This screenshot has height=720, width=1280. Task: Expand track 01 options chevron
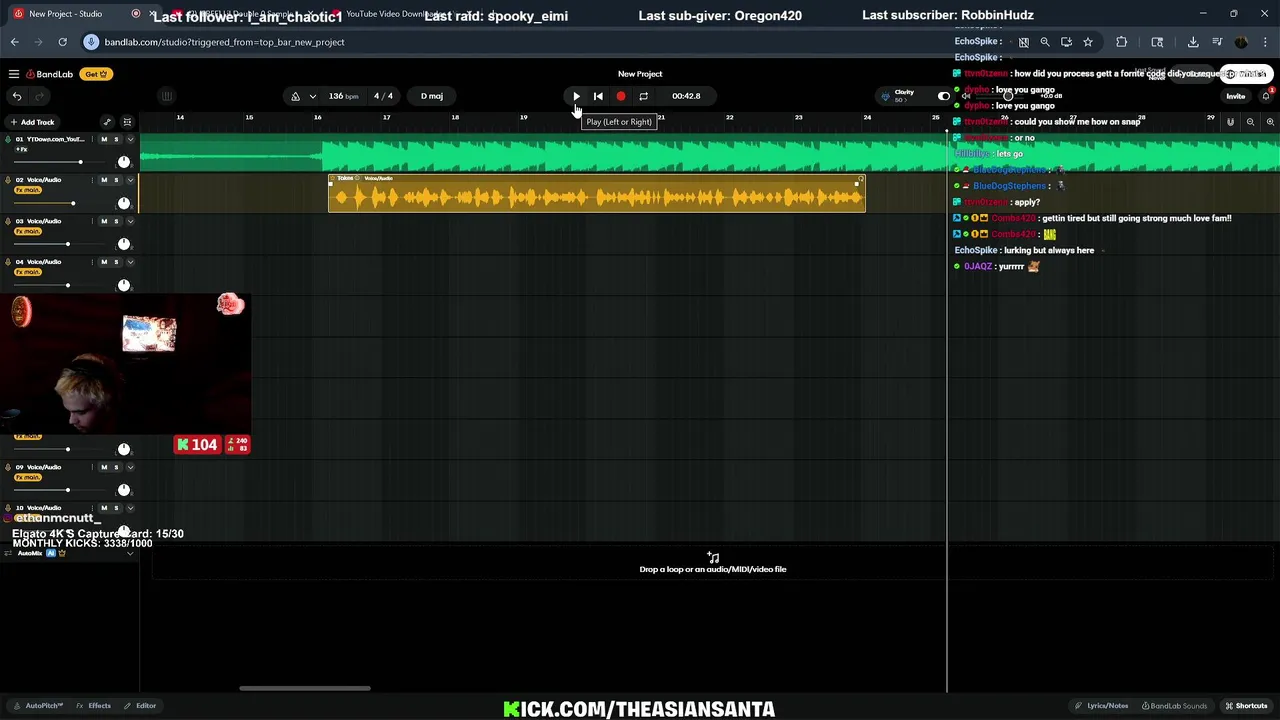(130, 139)
